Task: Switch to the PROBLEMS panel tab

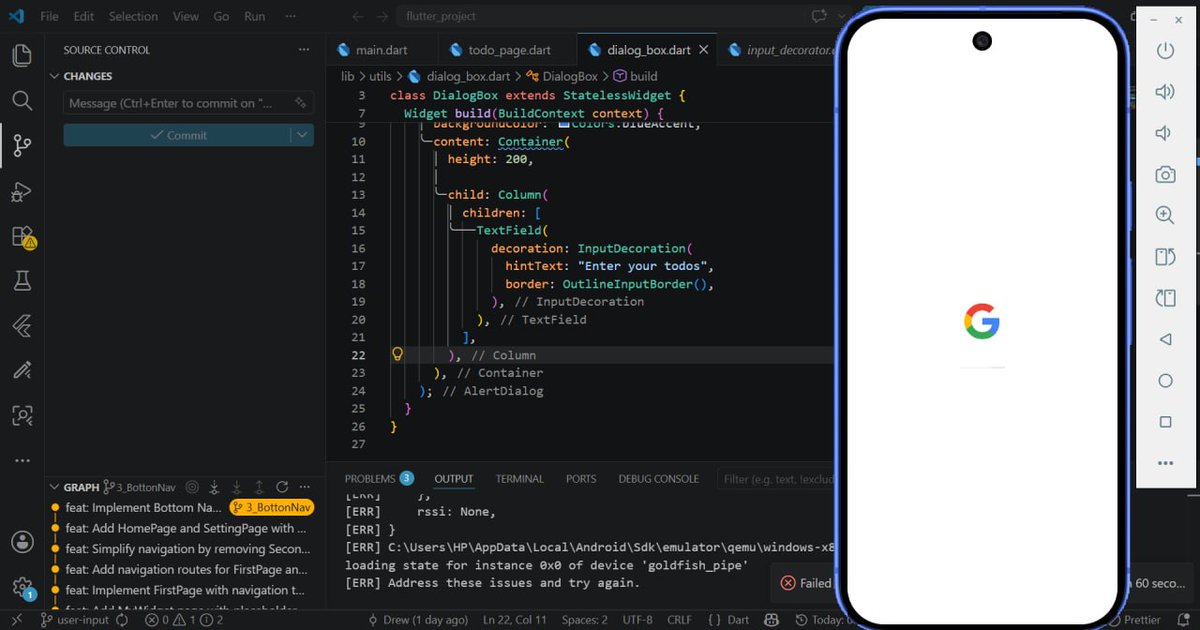Action: click(x=378, y=479)
